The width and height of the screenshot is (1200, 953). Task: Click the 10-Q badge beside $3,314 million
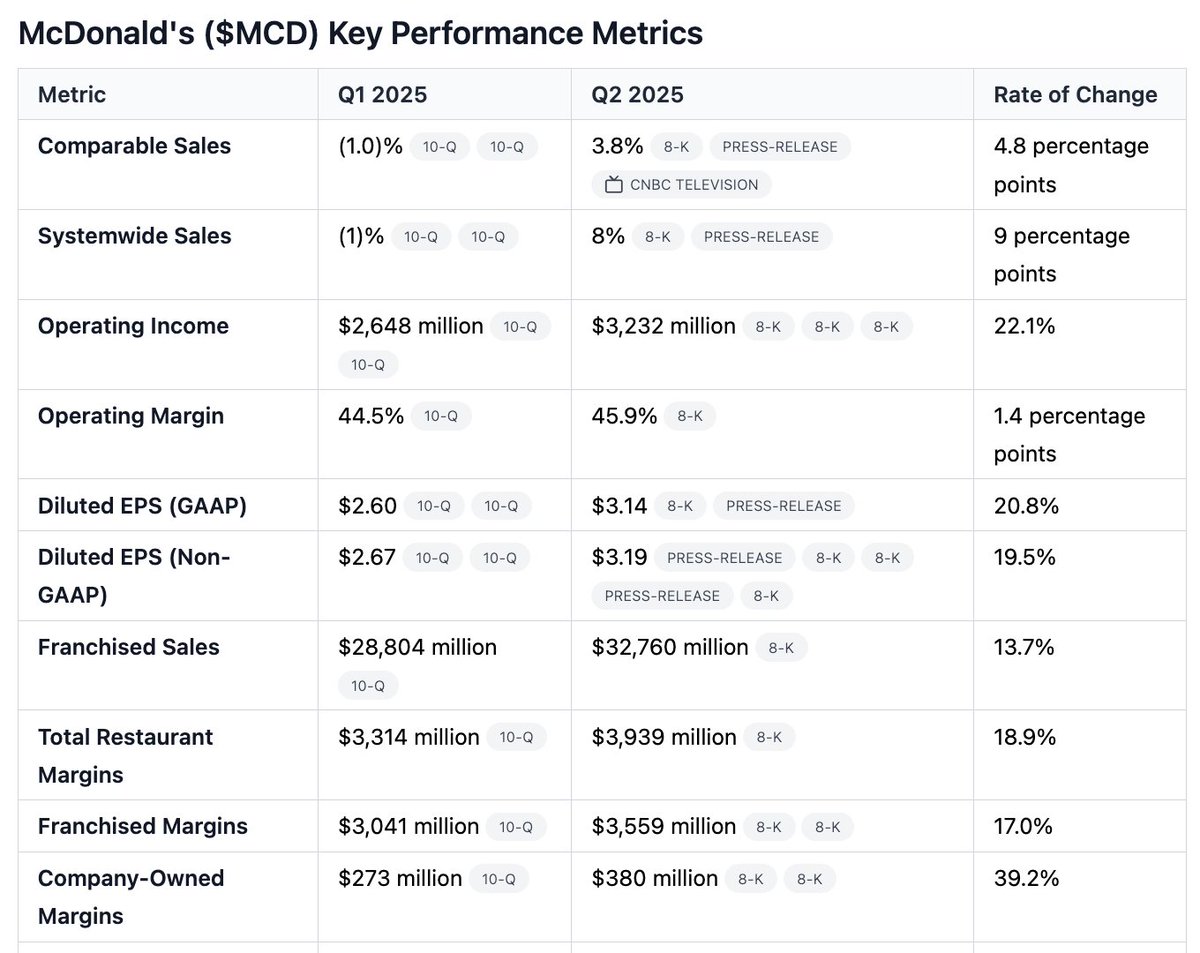(x=516, y=738)
